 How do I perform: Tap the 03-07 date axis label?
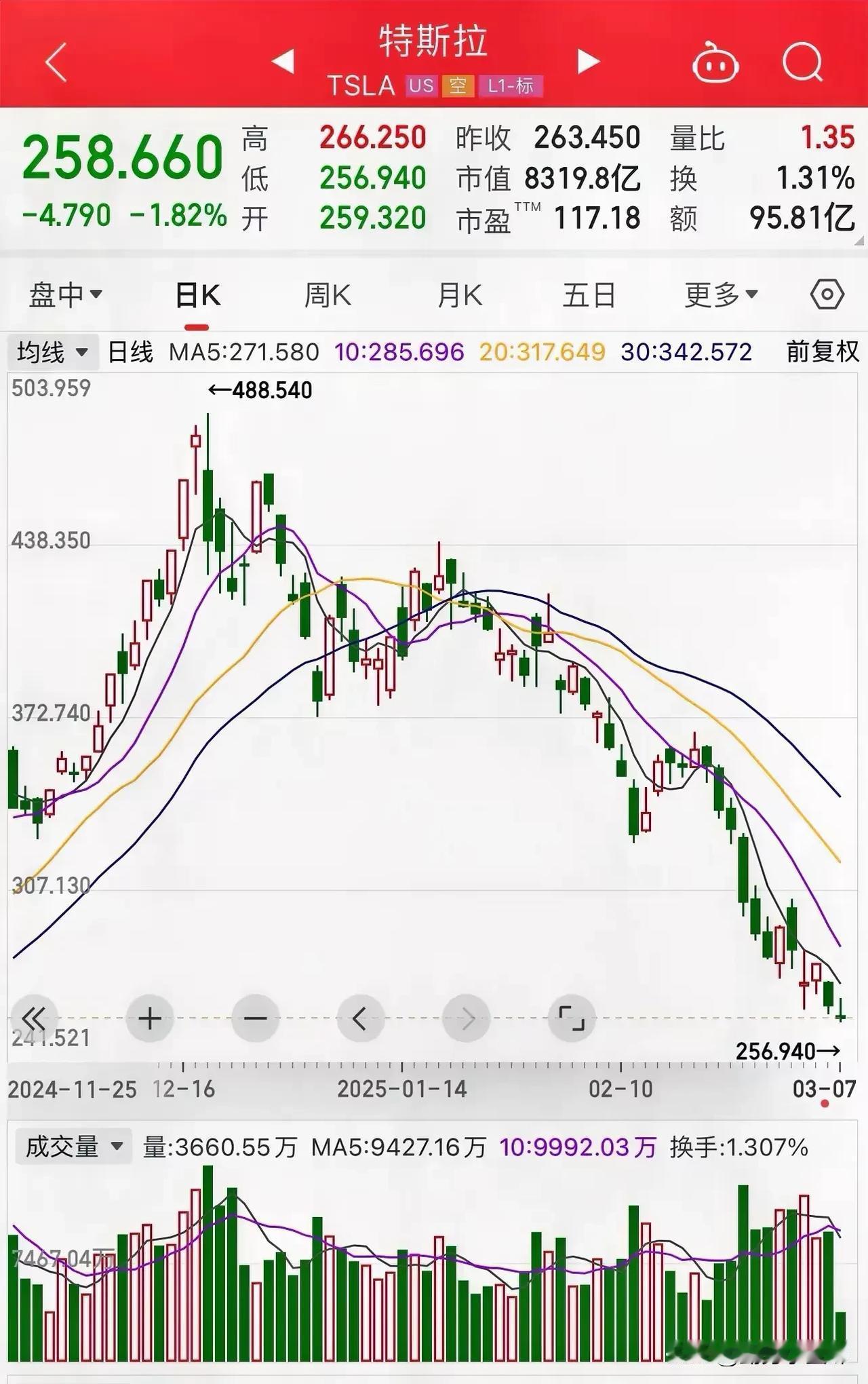tap(825, 1089)
